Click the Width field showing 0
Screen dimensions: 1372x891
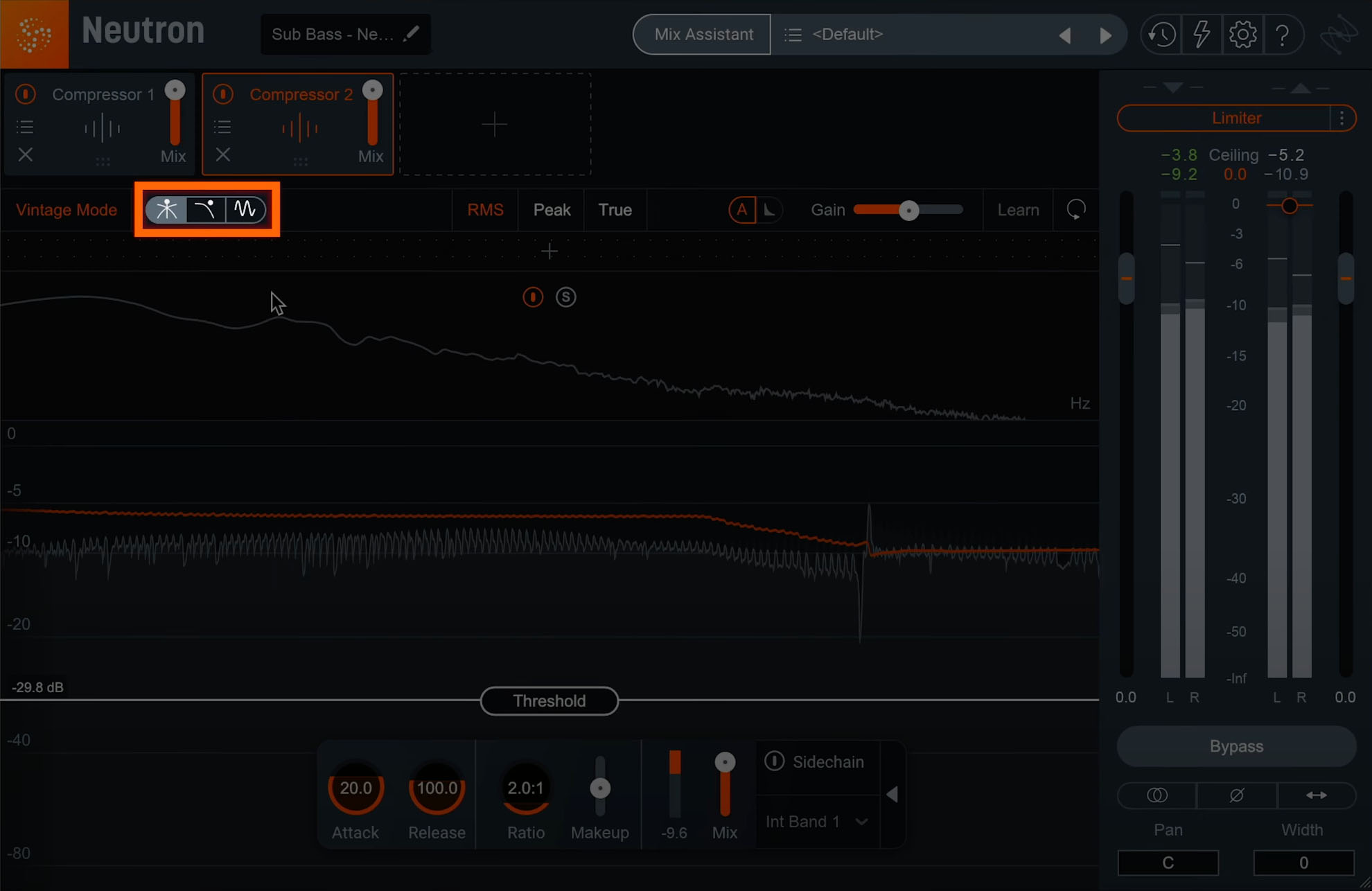pyautogui.click(x=1303, y=863)
